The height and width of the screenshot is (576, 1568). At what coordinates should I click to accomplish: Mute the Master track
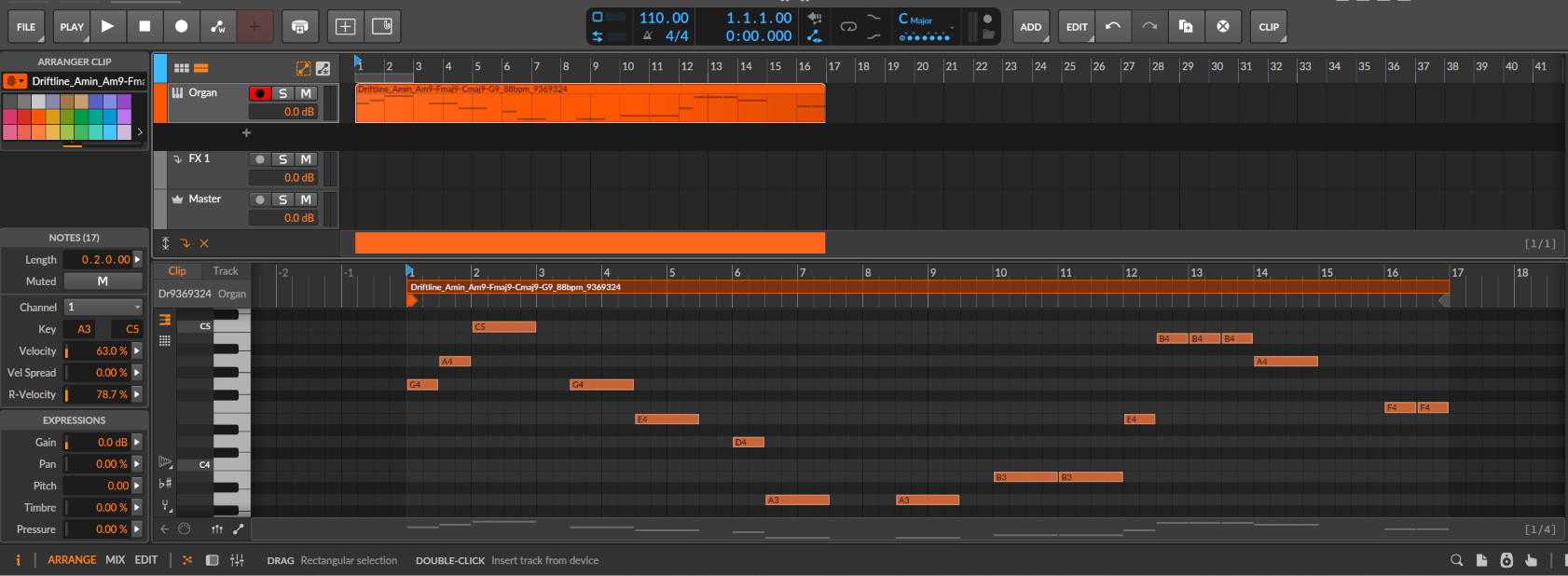306,199
